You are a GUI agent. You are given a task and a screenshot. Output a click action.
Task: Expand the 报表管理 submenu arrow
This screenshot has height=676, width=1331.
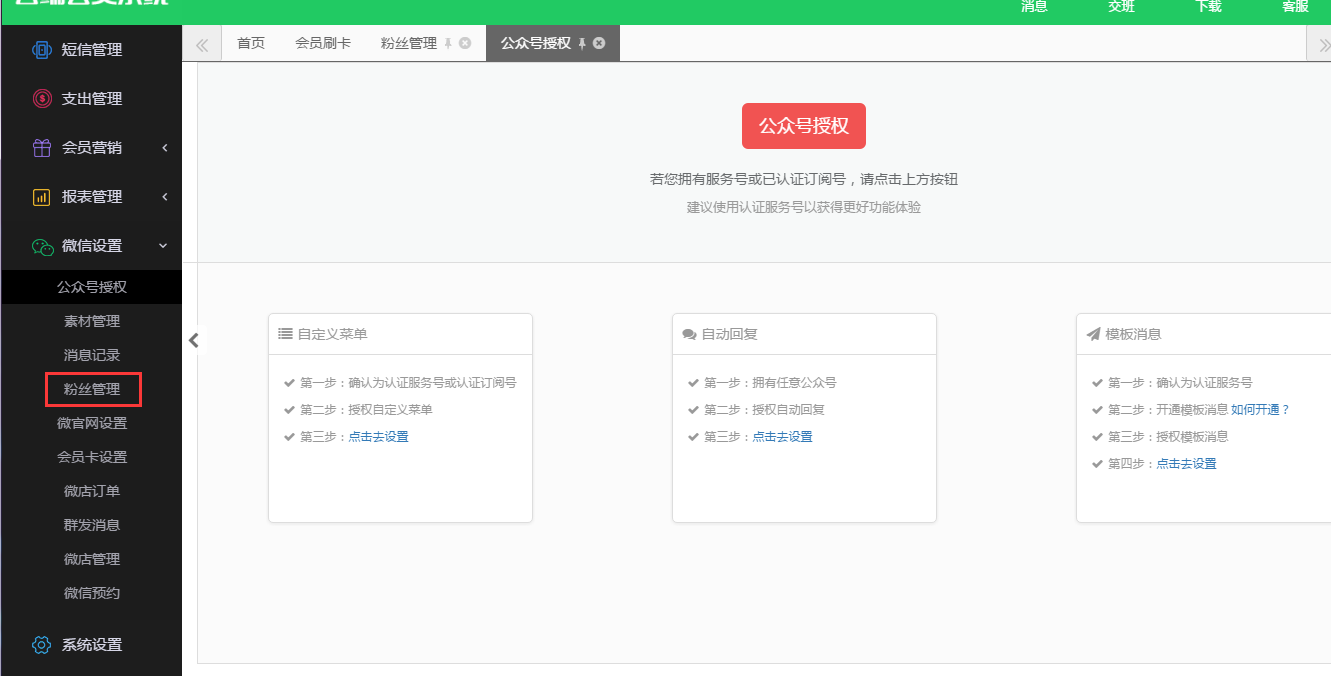pos(165,197)
